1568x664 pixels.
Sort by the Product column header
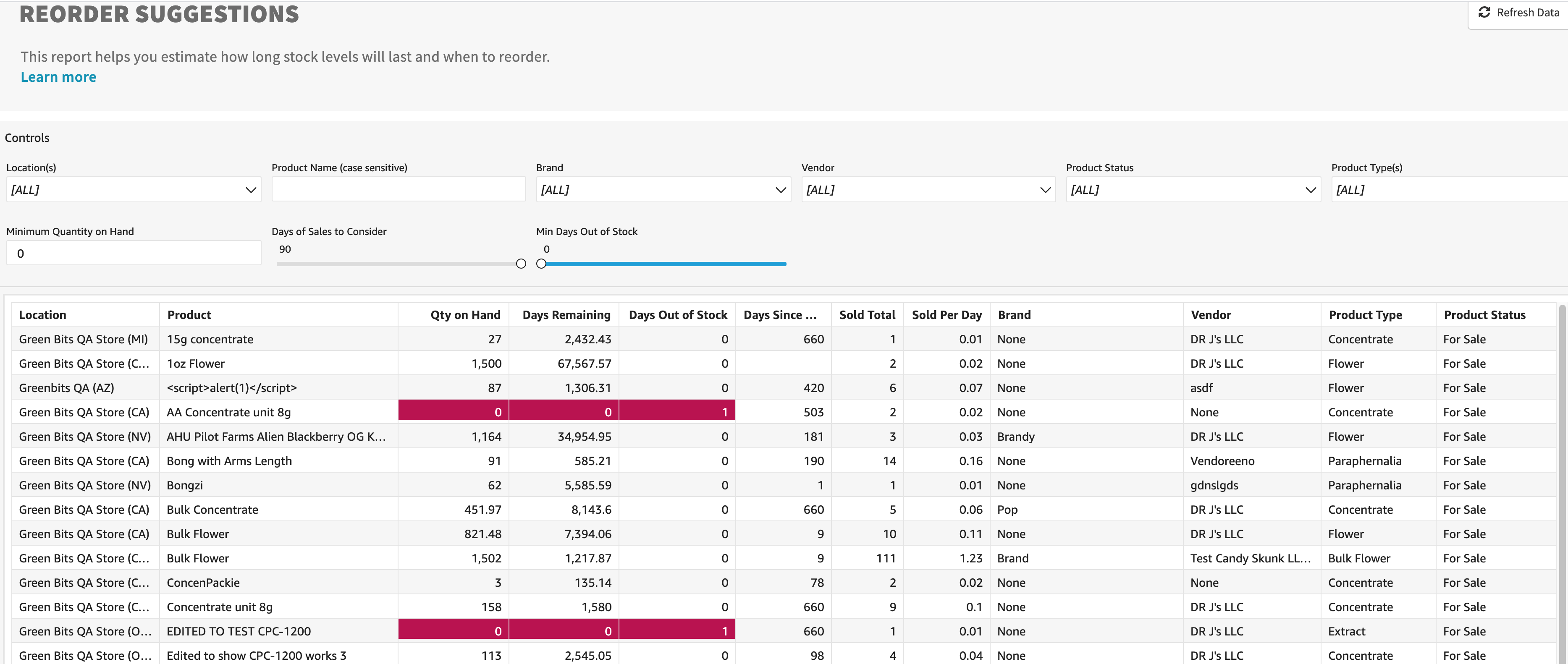coord(279,315)
